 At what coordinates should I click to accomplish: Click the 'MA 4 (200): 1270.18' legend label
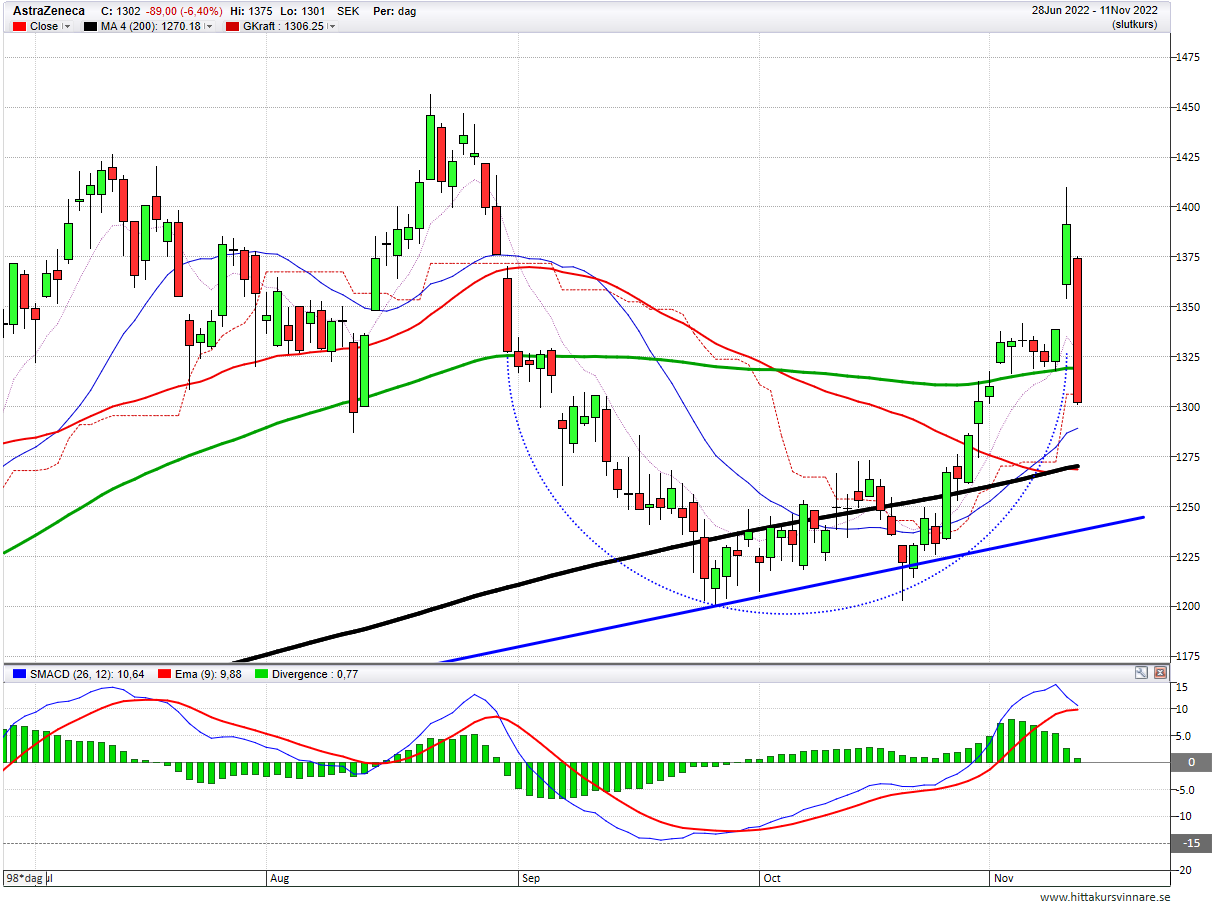[150, 27]
